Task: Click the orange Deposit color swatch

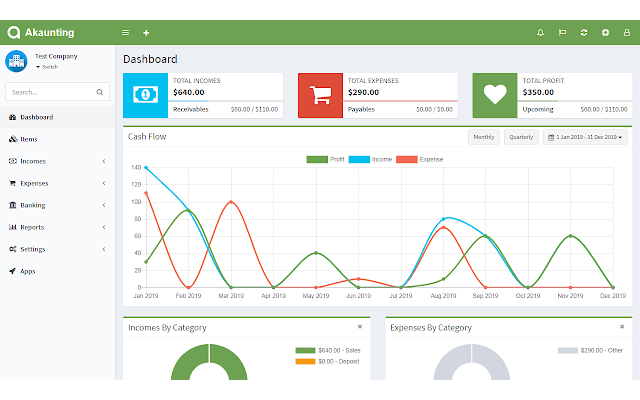Action: (x=305, y=362)
